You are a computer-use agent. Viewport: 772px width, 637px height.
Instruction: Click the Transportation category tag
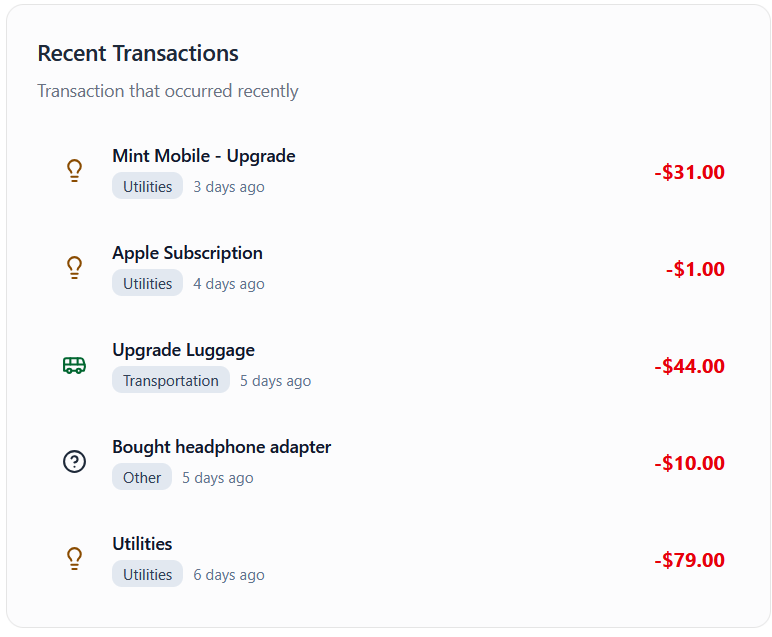pyautogui.click(x=170, y=380)
